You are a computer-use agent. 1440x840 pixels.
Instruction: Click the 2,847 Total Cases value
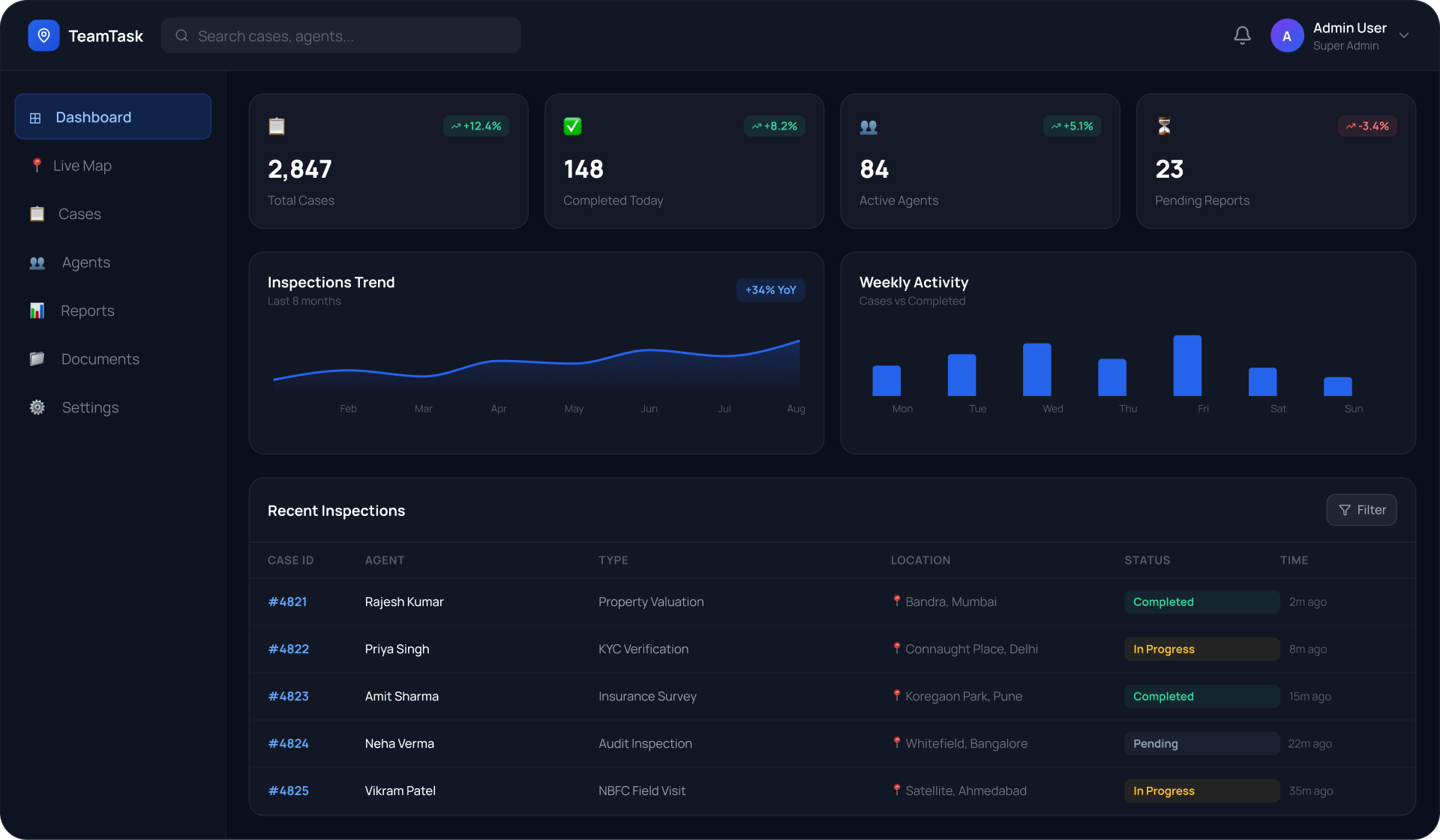[x=300, y=169]
